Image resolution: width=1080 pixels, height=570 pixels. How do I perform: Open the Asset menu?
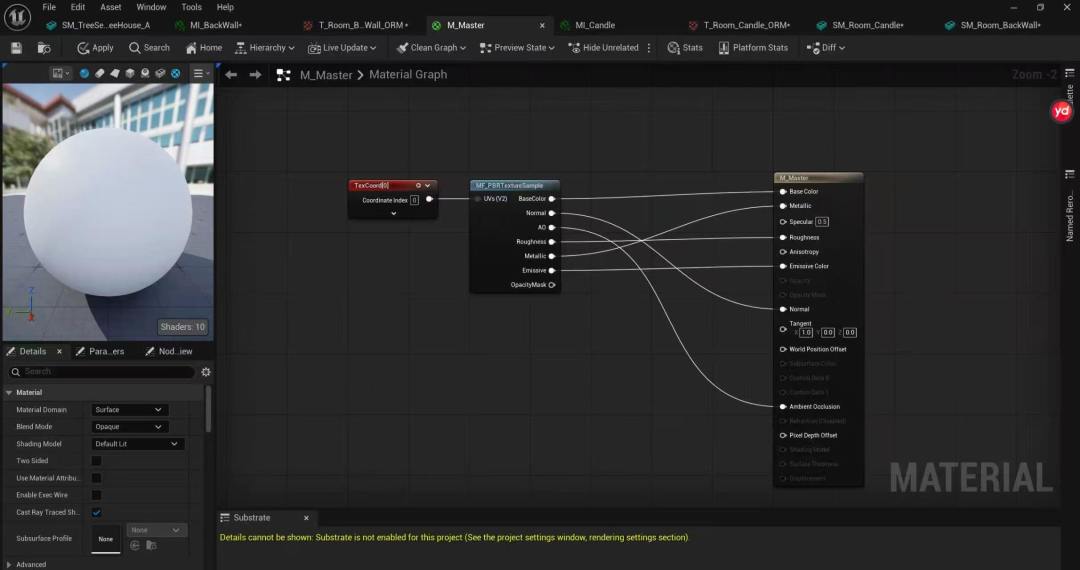pyautogui.click(x=111, y=7)
